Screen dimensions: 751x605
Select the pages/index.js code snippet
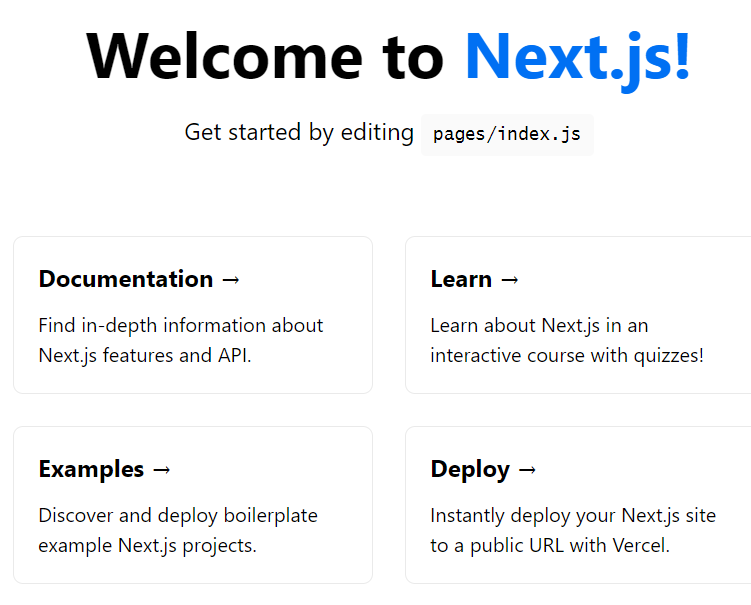click(x=507, y=135)
